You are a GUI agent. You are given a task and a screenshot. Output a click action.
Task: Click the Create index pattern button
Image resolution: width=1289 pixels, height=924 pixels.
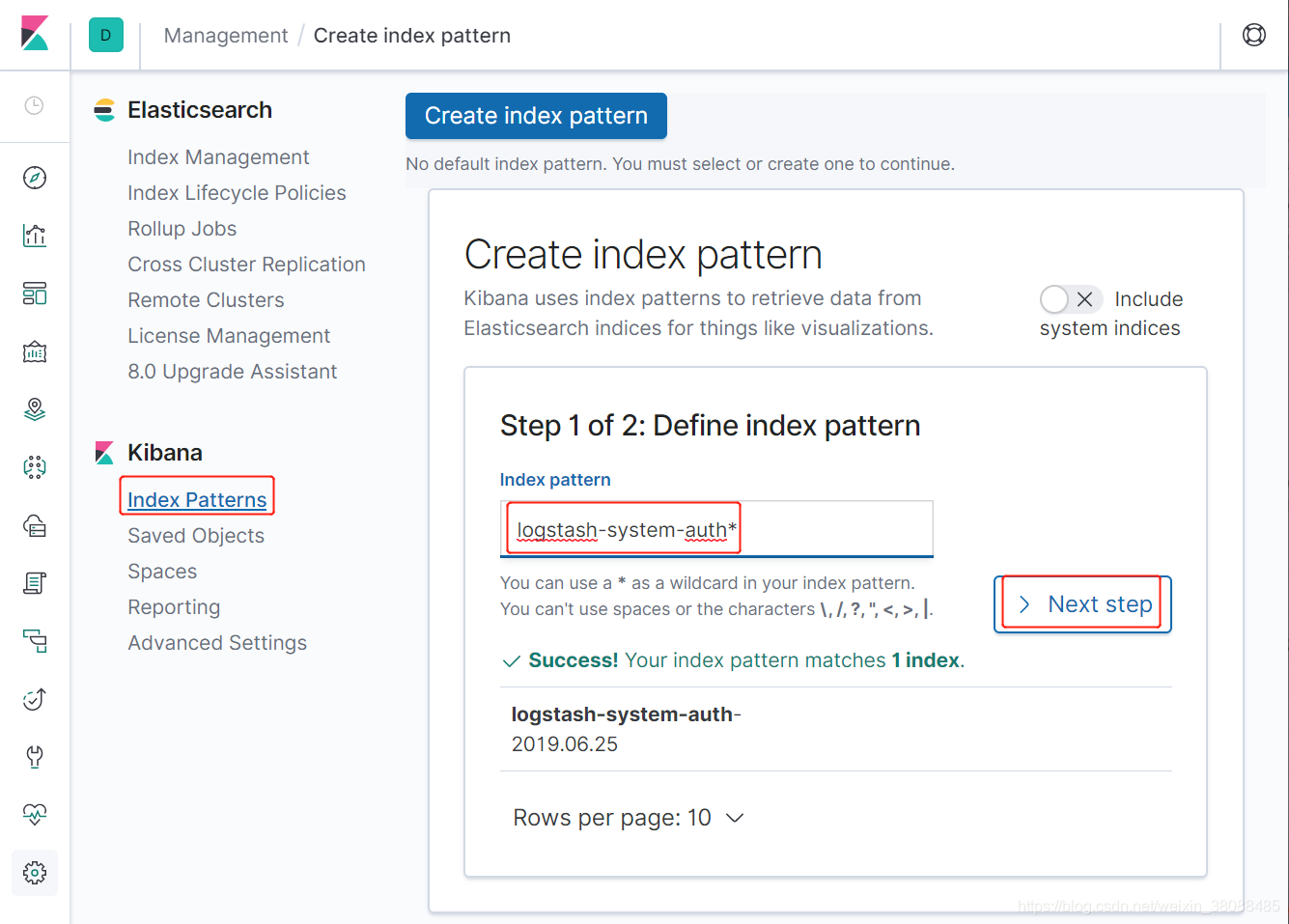(536, 116)
